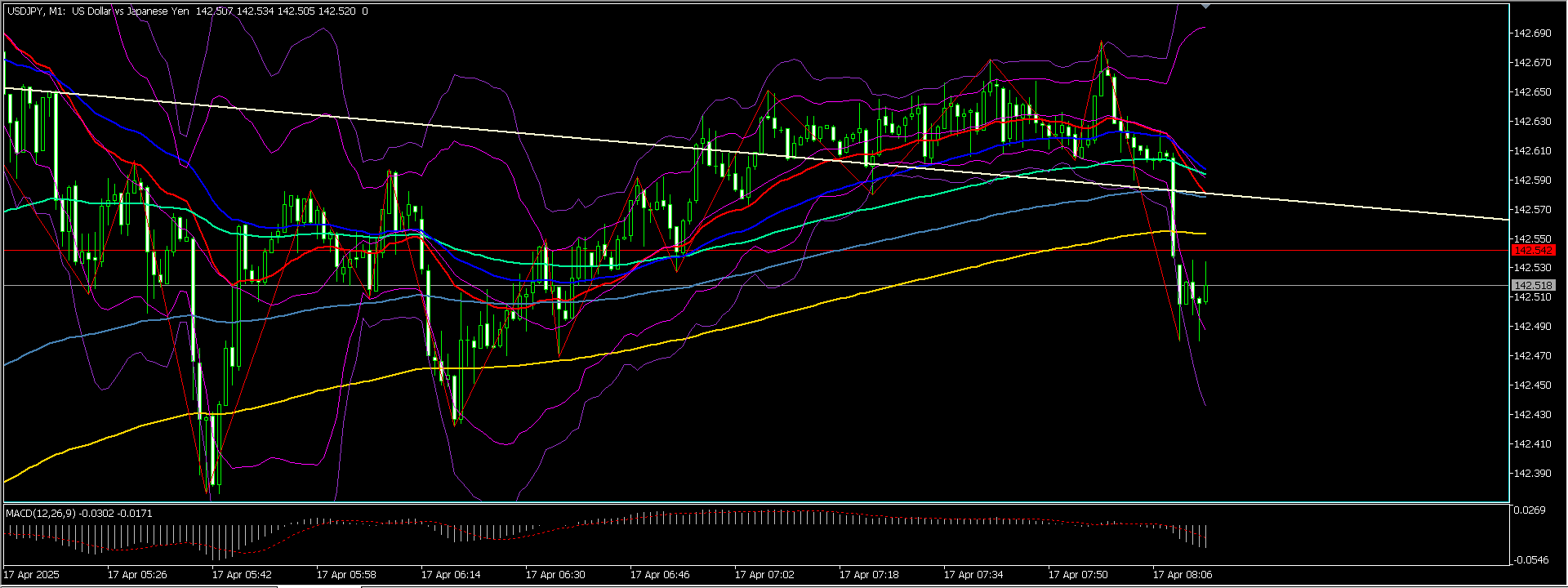Viewport: 1568px width, 588px height.
Task: Click the 17 Apr 05:26 time label
Action: pos(137,575)
